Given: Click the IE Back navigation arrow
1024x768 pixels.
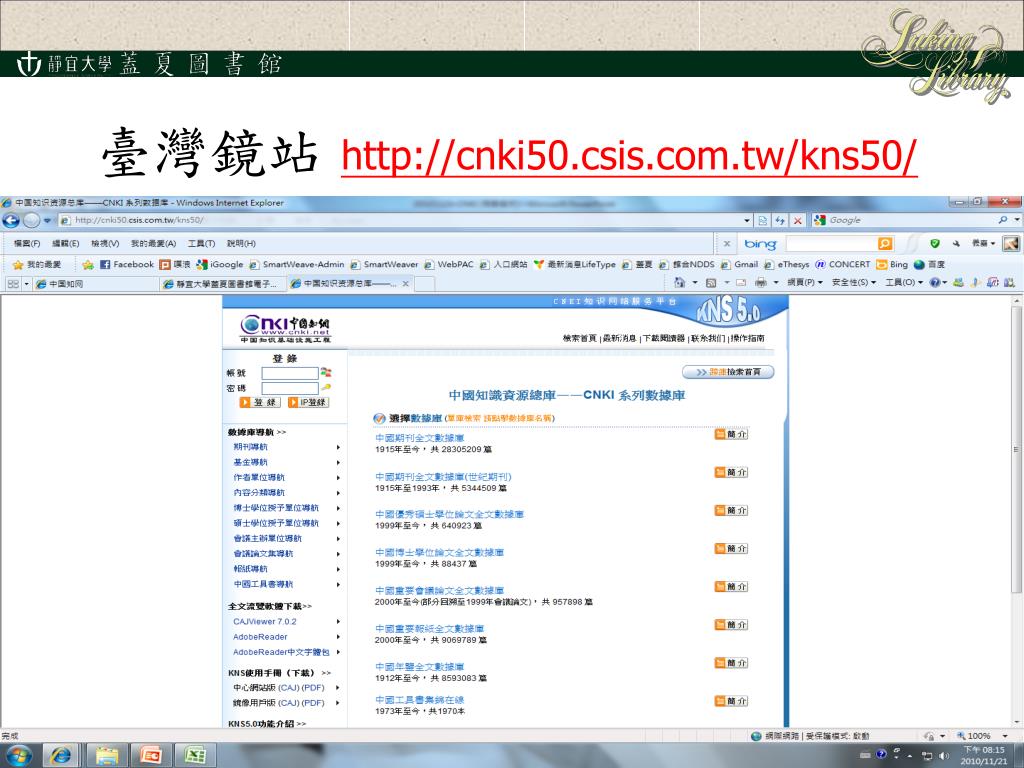Looking at the screenshot, I should point(11,220).
